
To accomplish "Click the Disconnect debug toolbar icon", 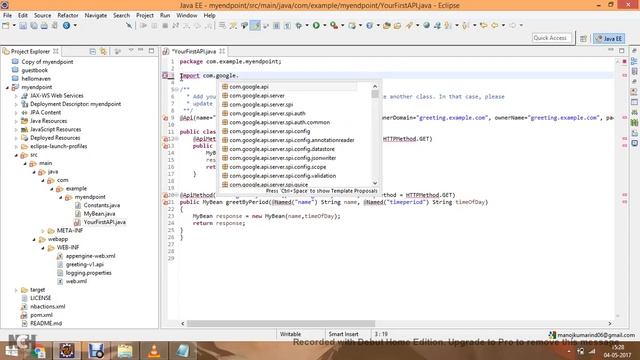I will pos(176,25).
